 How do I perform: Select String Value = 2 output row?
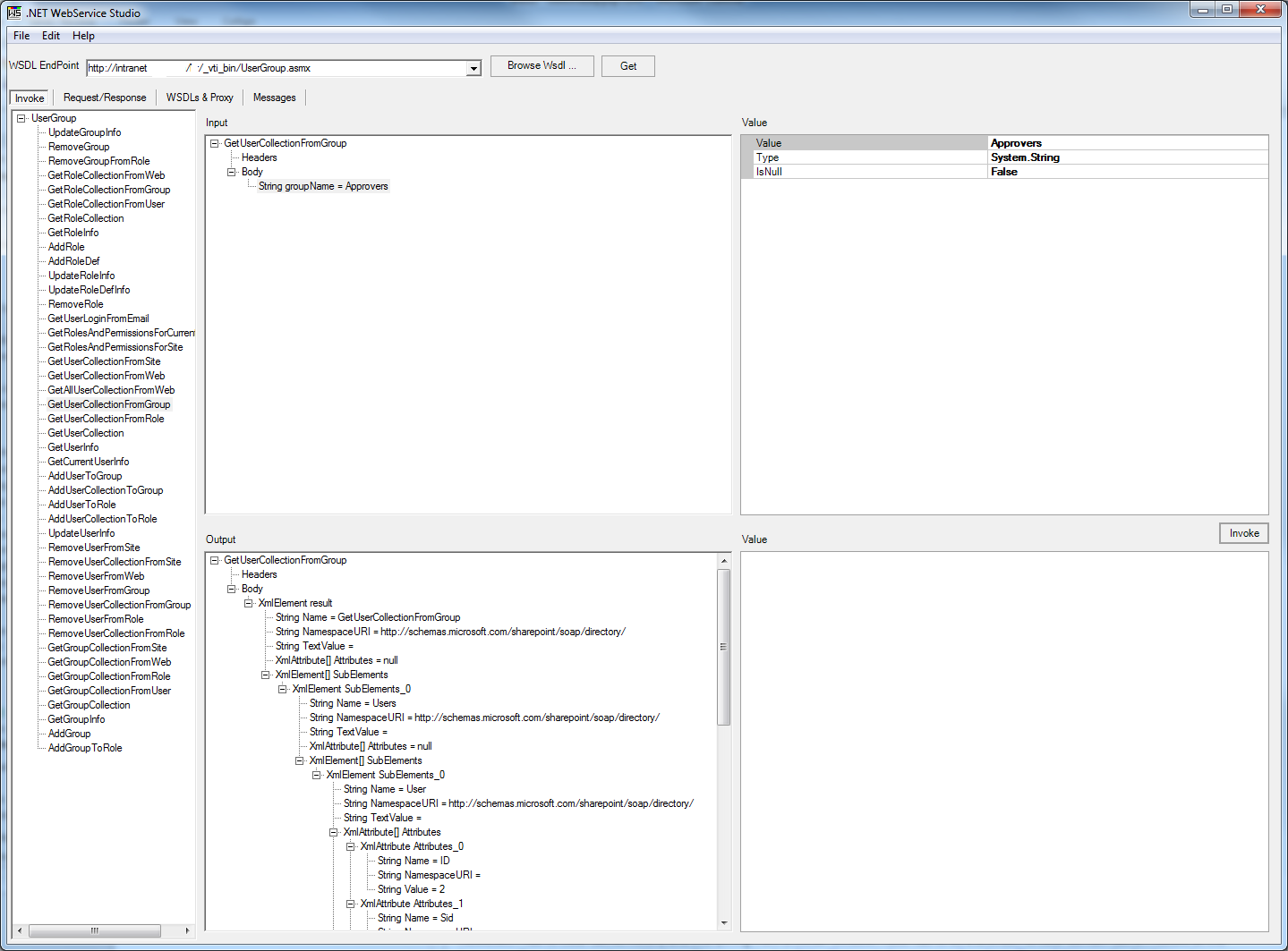[411, 889]
